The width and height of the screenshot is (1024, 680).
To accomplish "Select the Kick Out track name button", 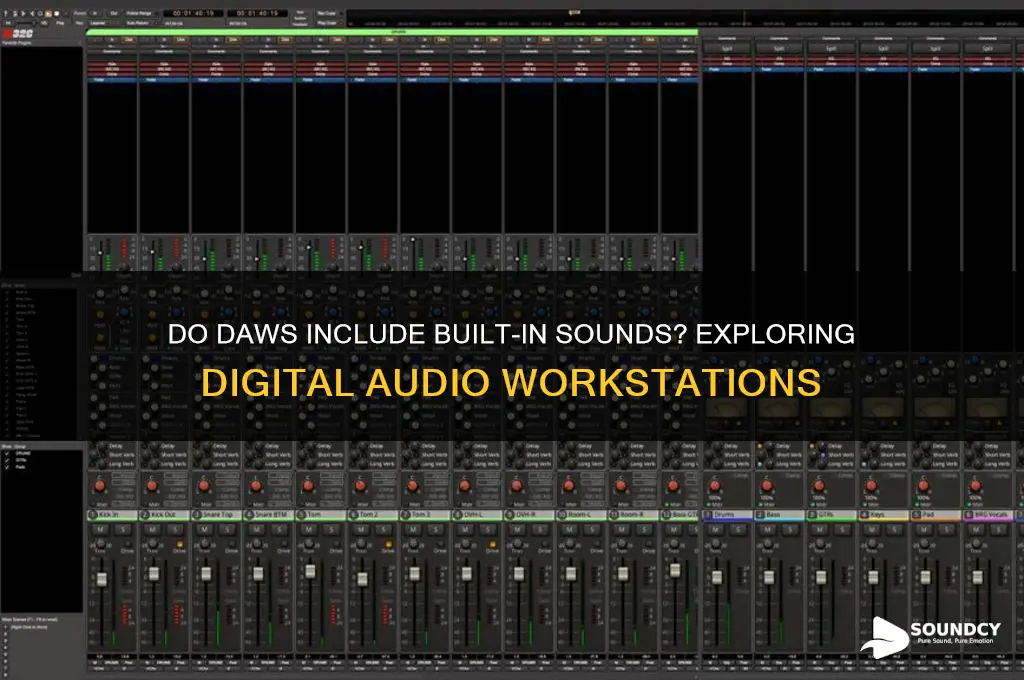I will click(x=164, y=515).
